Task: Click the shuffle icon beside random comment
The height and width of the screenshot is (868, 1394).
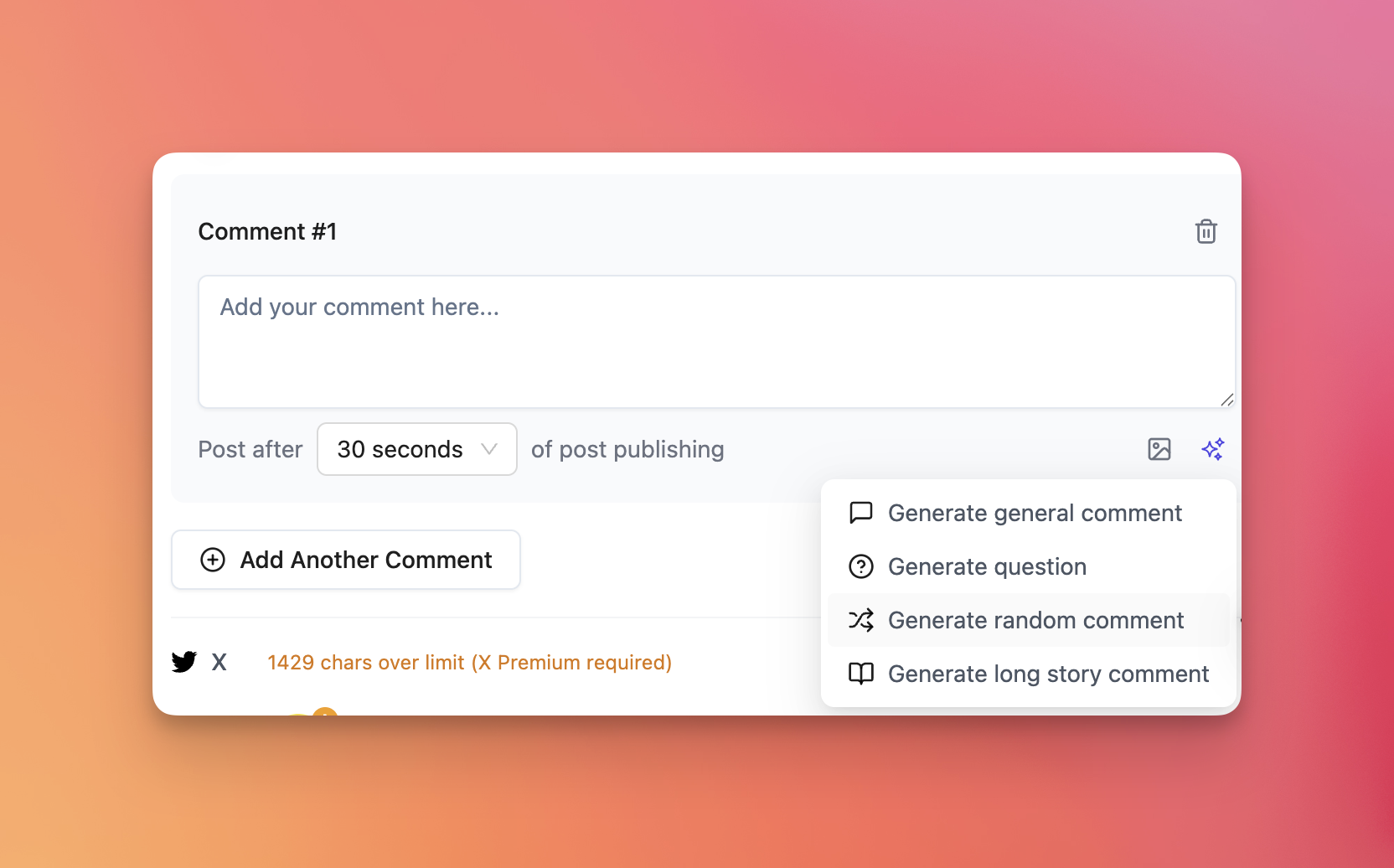Action: (860, 620)
